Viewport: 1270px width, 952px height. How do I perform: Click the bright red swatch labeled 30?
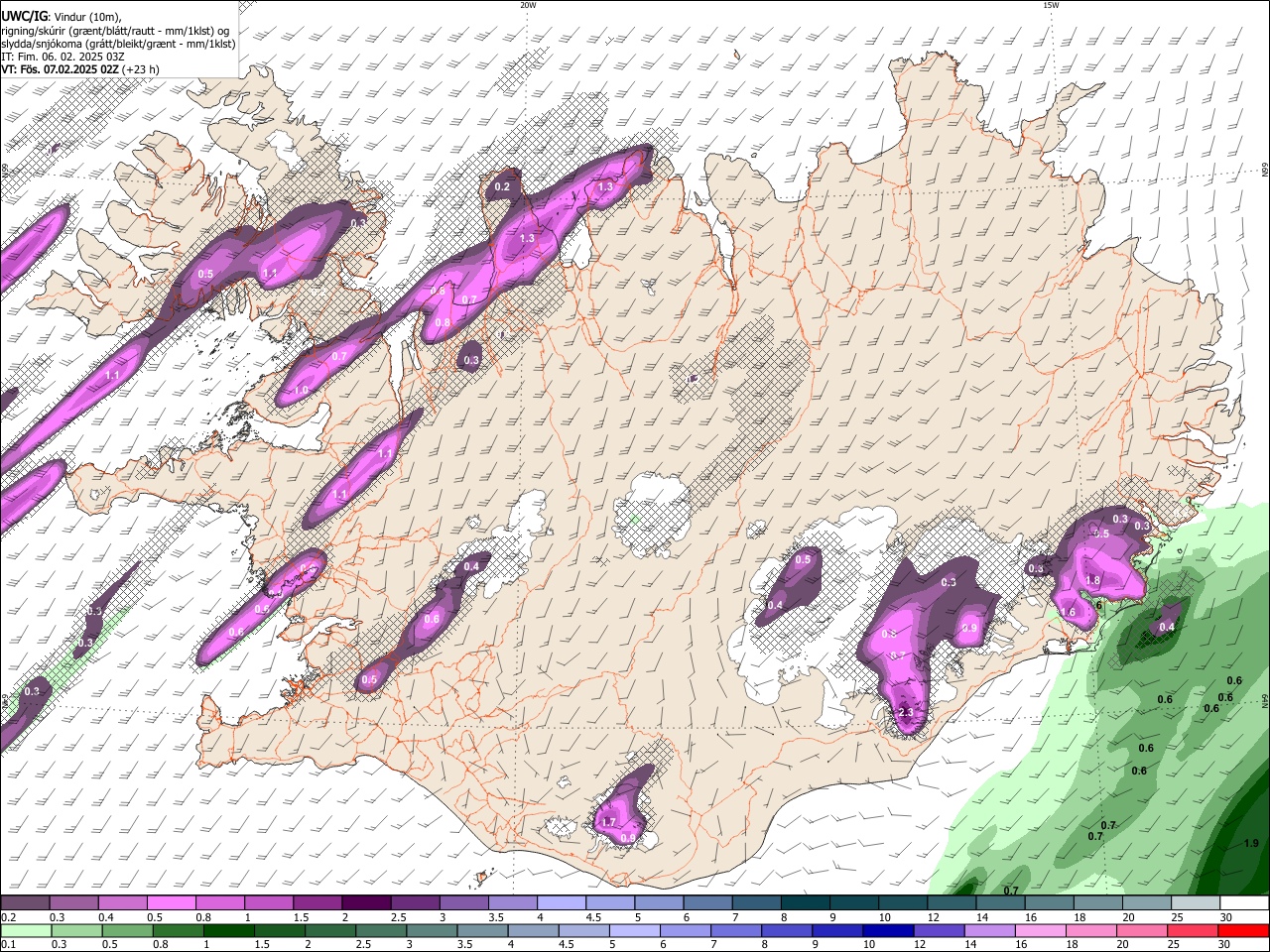pyautogui.click(x=1242, y=931)
